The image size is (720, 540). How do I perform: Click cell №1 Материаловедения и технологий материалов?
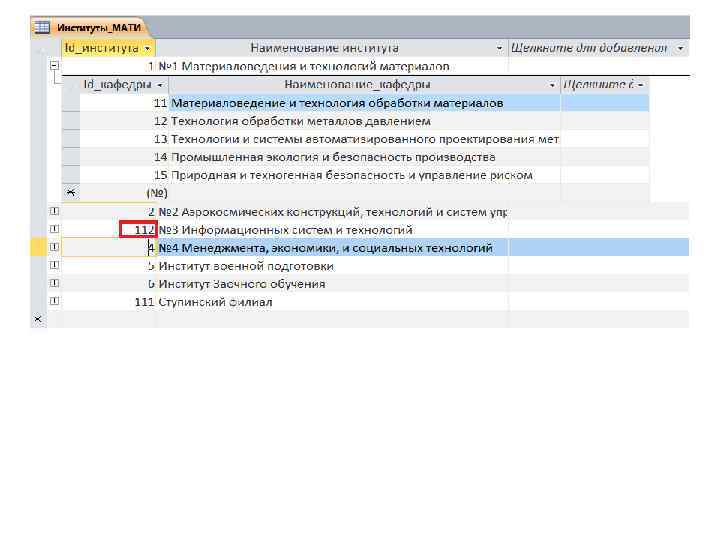pos(332,66)
